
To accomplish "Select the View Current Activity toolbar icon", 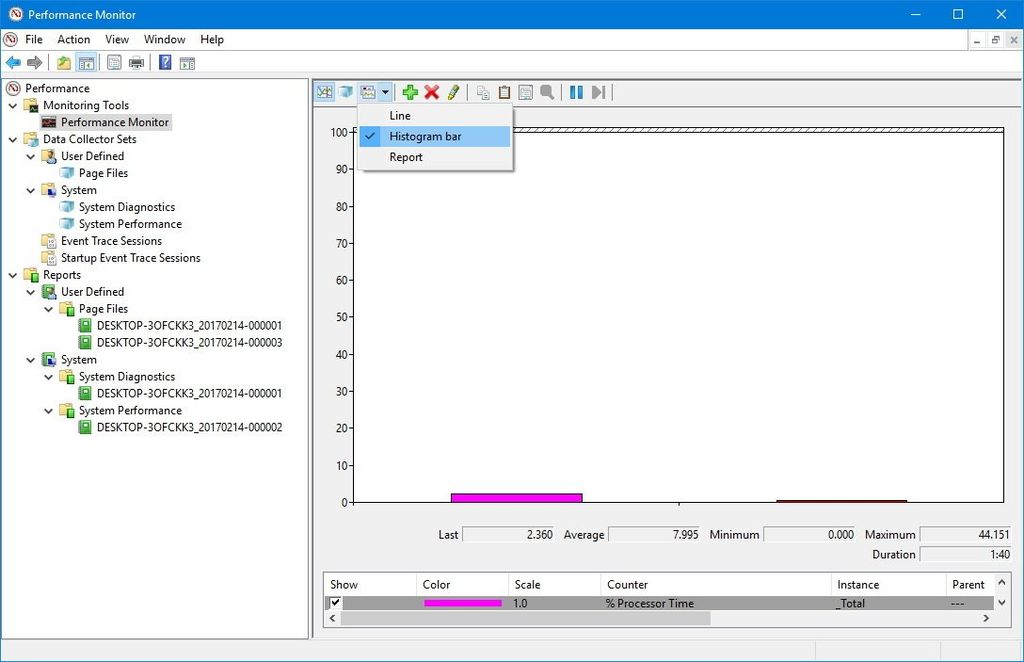I will click(x=324, y=92).
